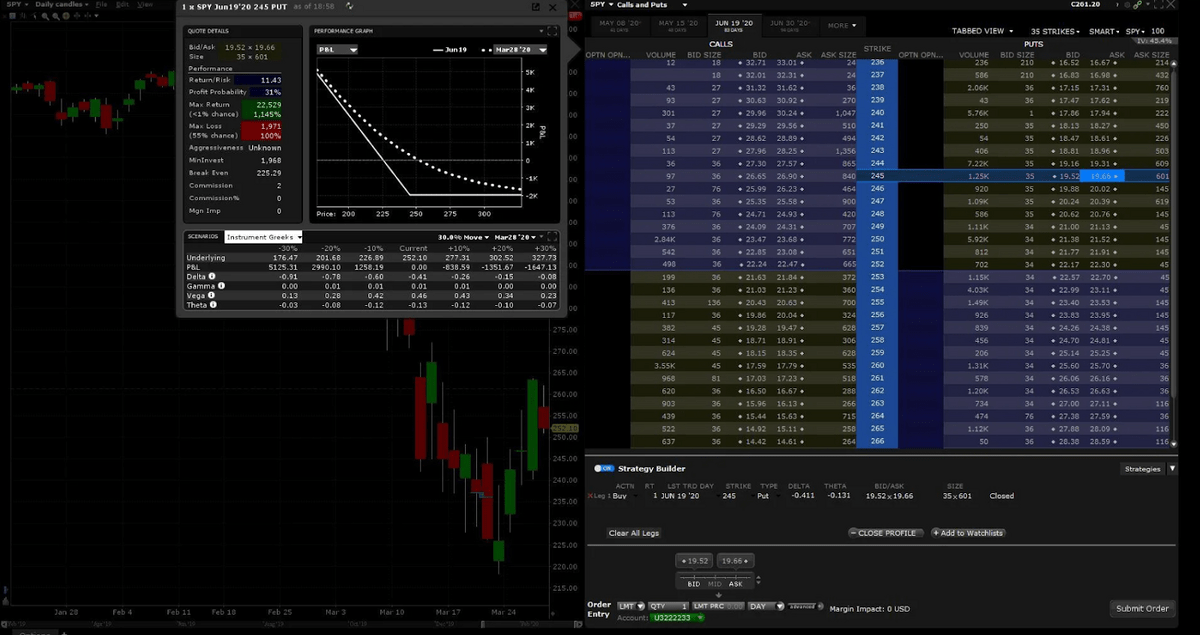Screen dimensions: 1200x635
Task: Pop out the SPY put profile window
Action: (x=536, y=7)
